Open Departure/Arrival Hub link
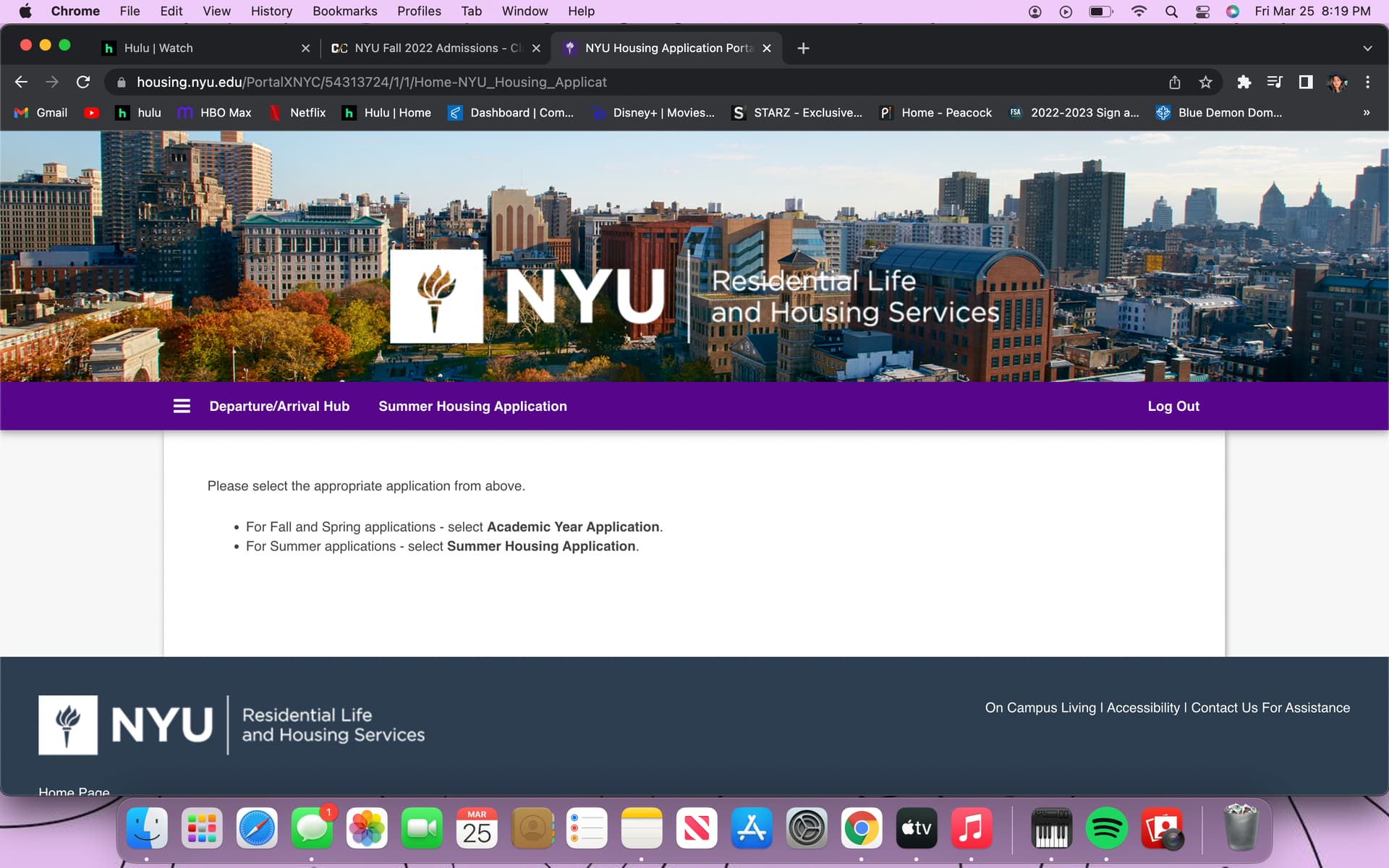This screenshot has height=868, width=1389. (279, 406)
